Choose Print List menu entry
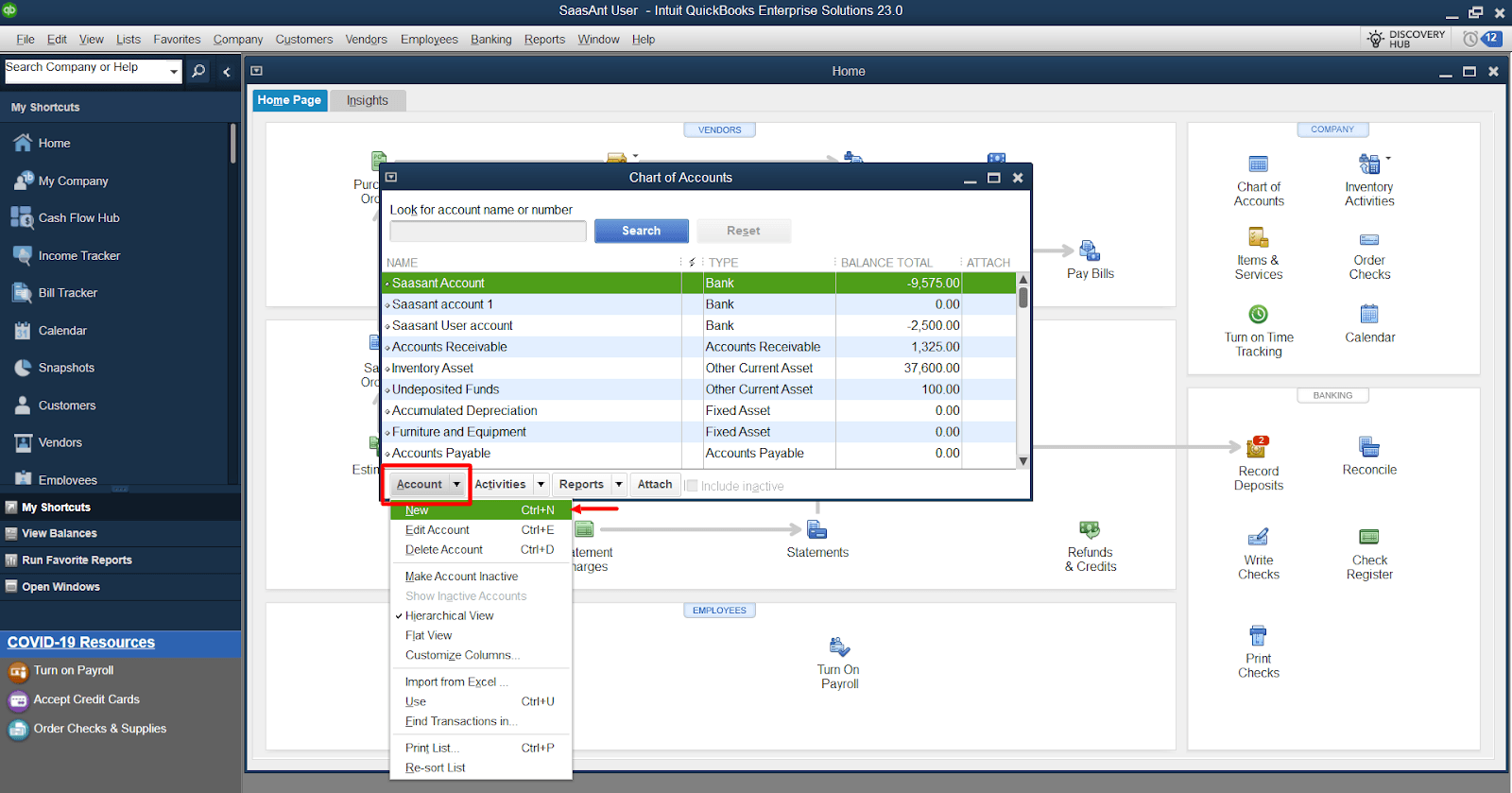The width and height of the screenshot is (1512, 793). [481, 748]
